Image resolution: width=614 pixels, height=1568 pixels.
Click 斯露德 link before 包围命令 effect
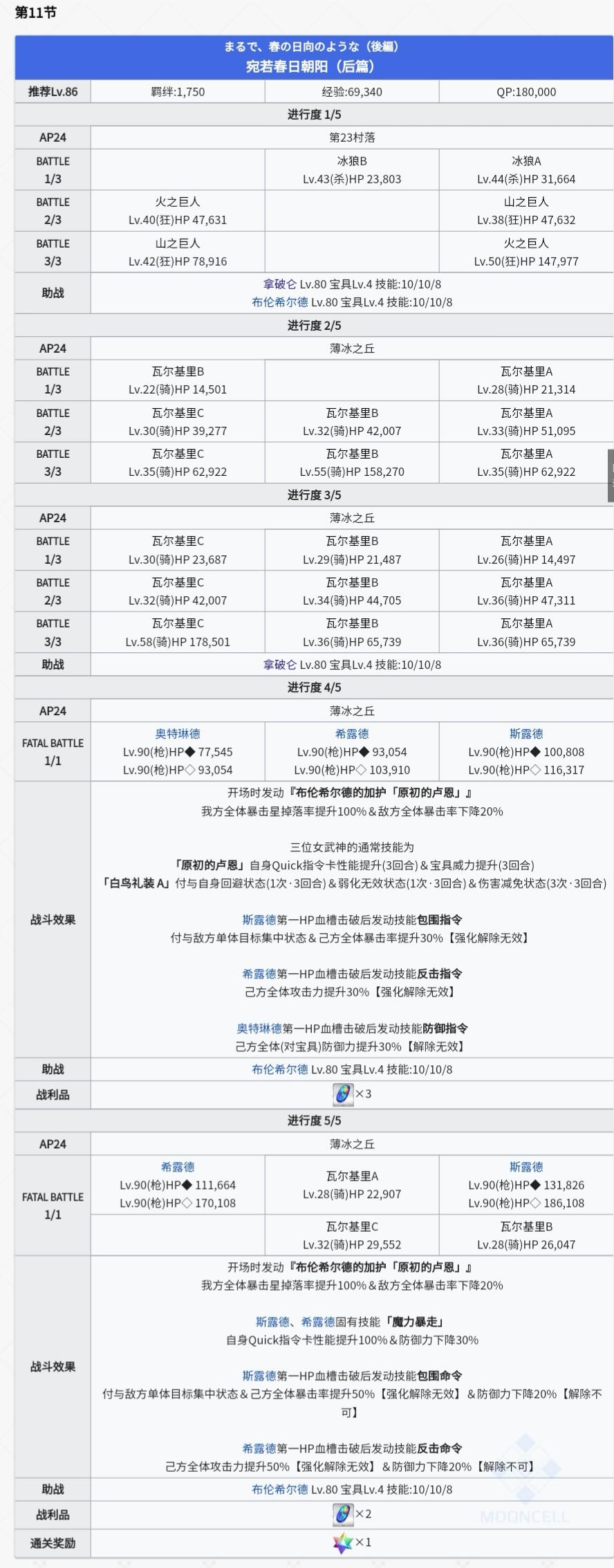point(259,1376)
